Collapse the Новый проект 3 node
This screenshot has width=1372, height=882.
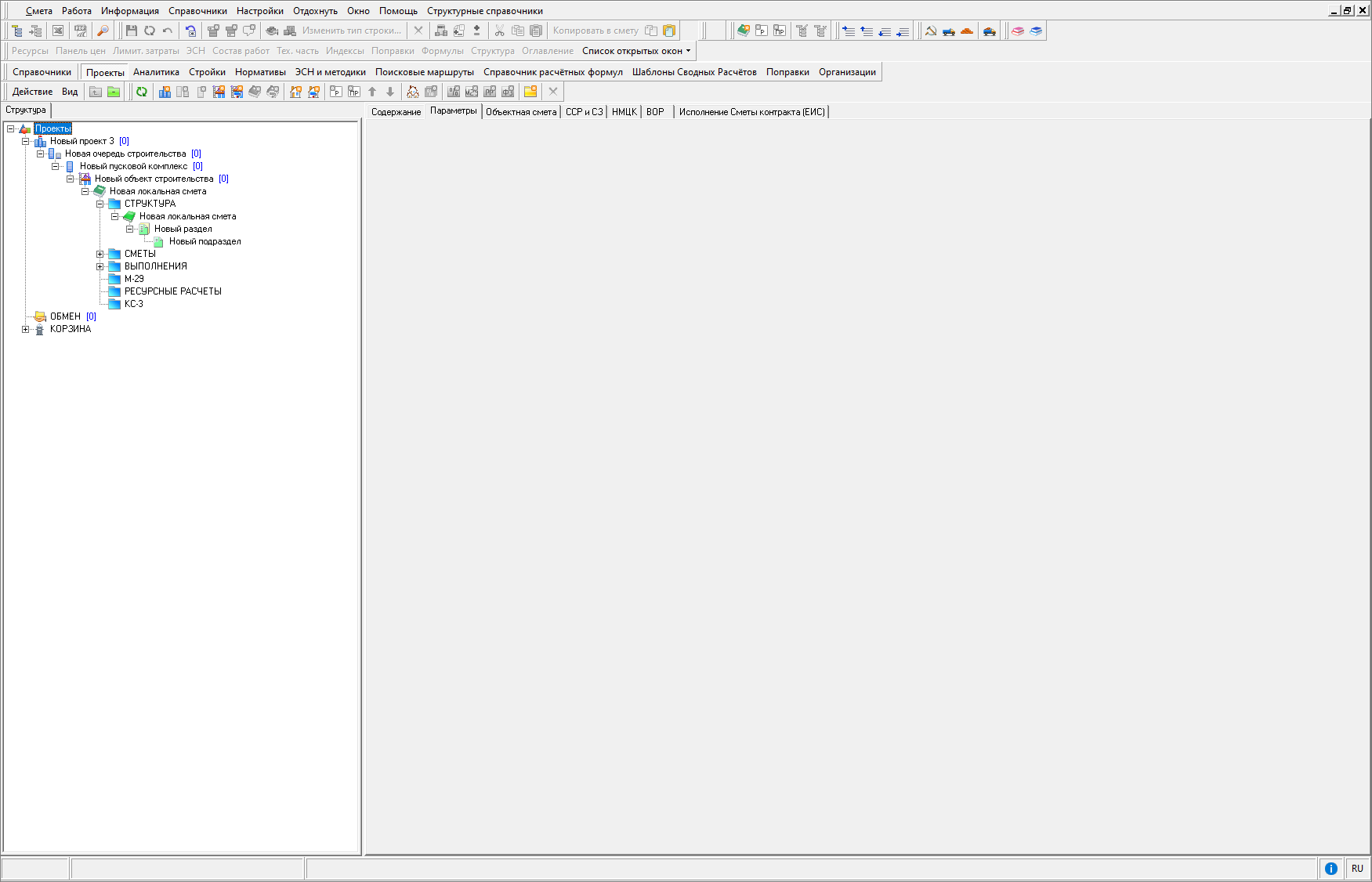pyautogui.click(x=26, y=141)
